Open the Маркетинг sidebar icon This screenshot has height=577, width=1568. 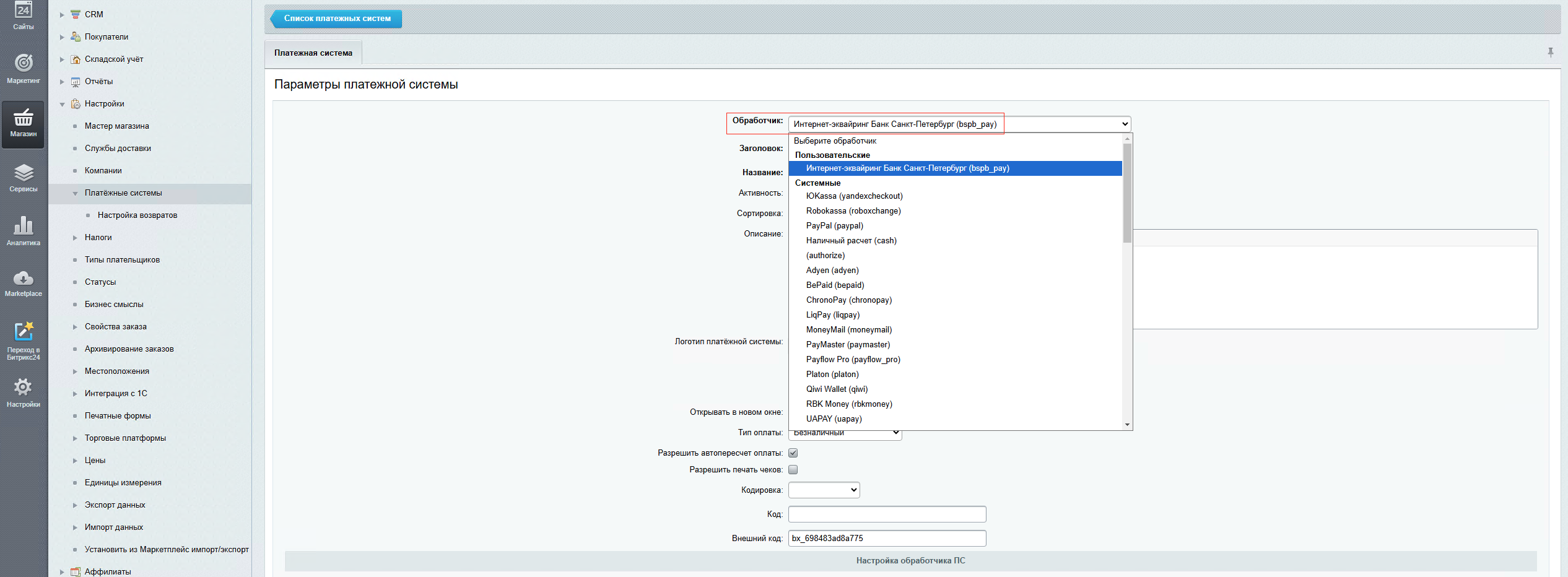click(24, 63)
